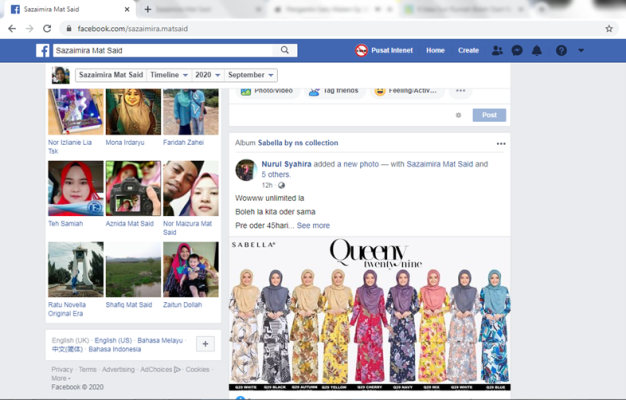
Task: Click the Facebook logo in the blue bar
Action: pyautogui.click(x=43, y=50)
